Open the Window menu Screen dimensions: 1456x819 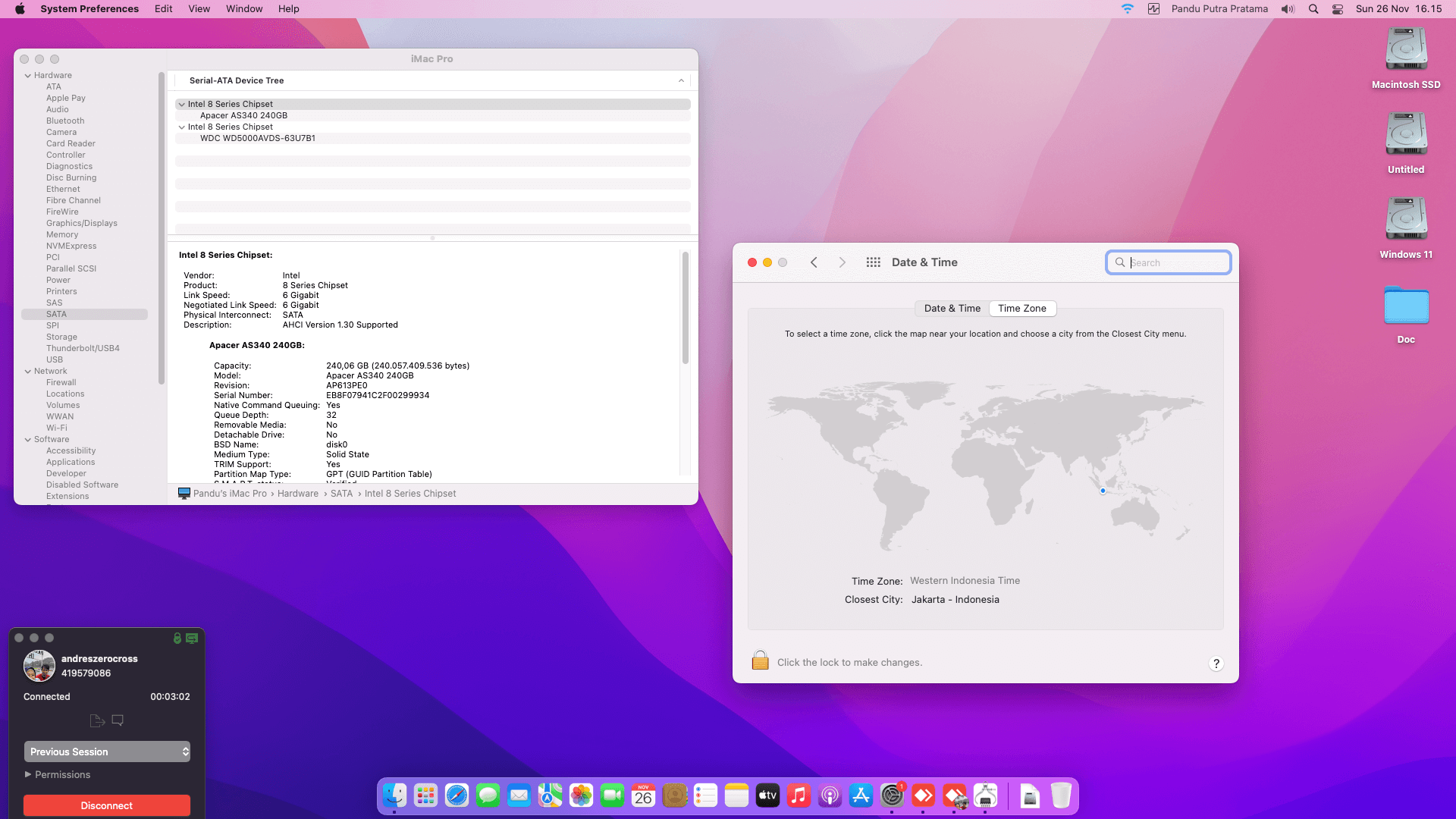244,9
